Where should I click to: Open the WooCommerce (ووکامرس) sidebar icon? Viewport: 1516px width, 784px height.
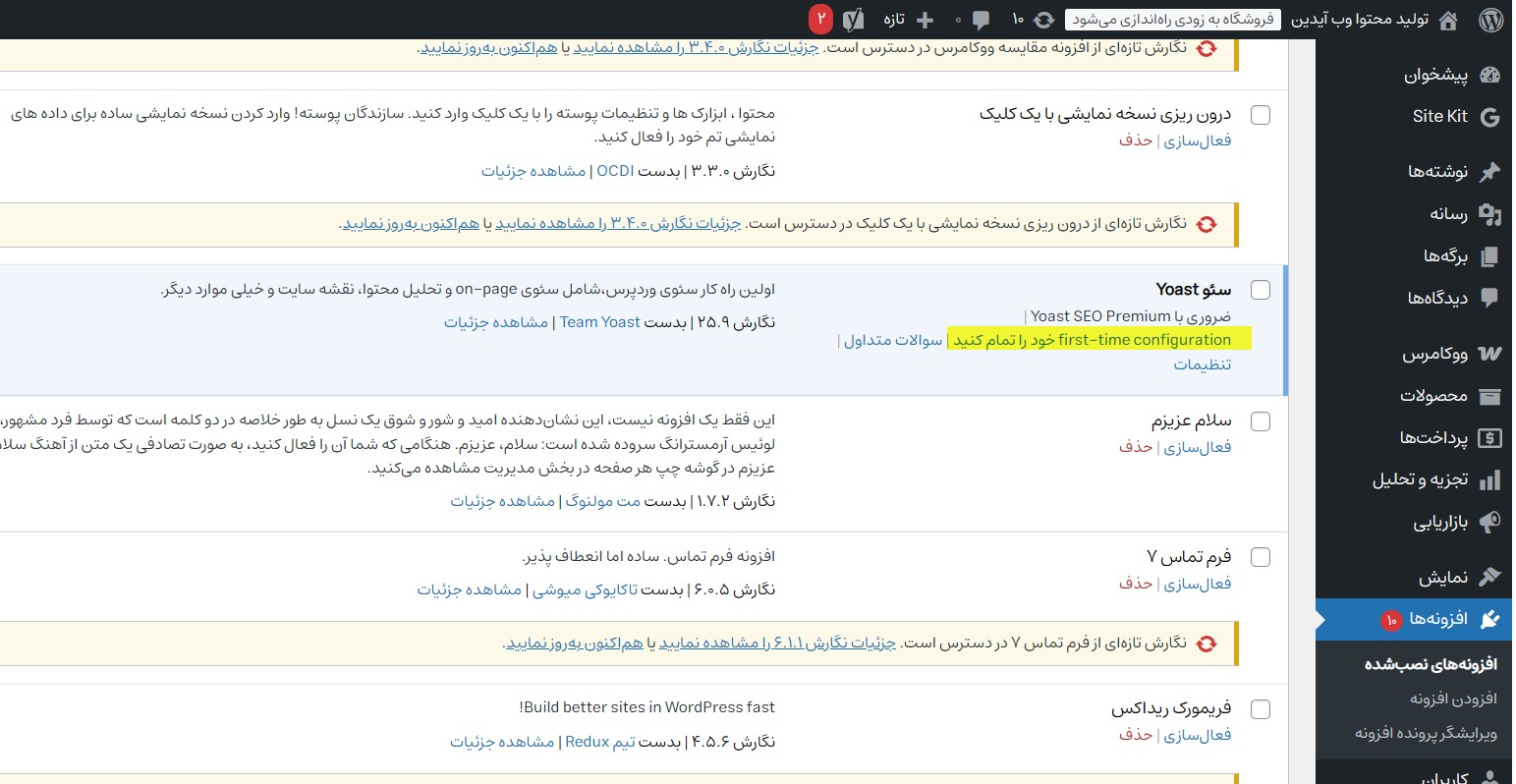(x=1489, y=354)
